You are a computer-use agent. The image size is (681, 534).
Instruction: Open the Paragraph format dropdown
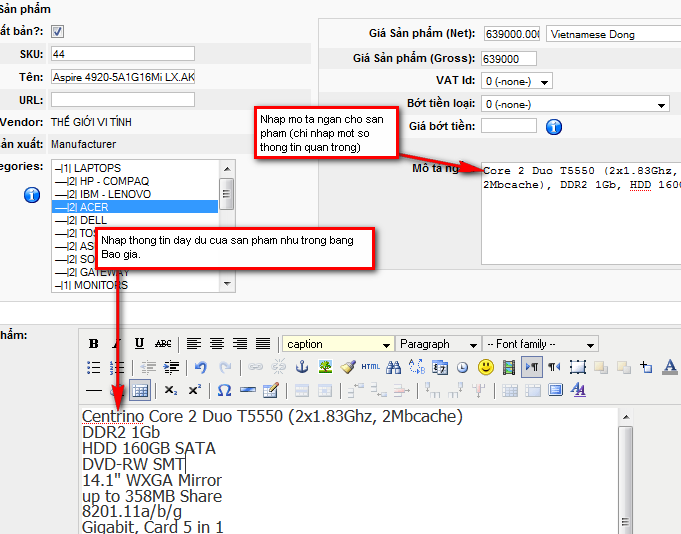[x=439, y=344]
